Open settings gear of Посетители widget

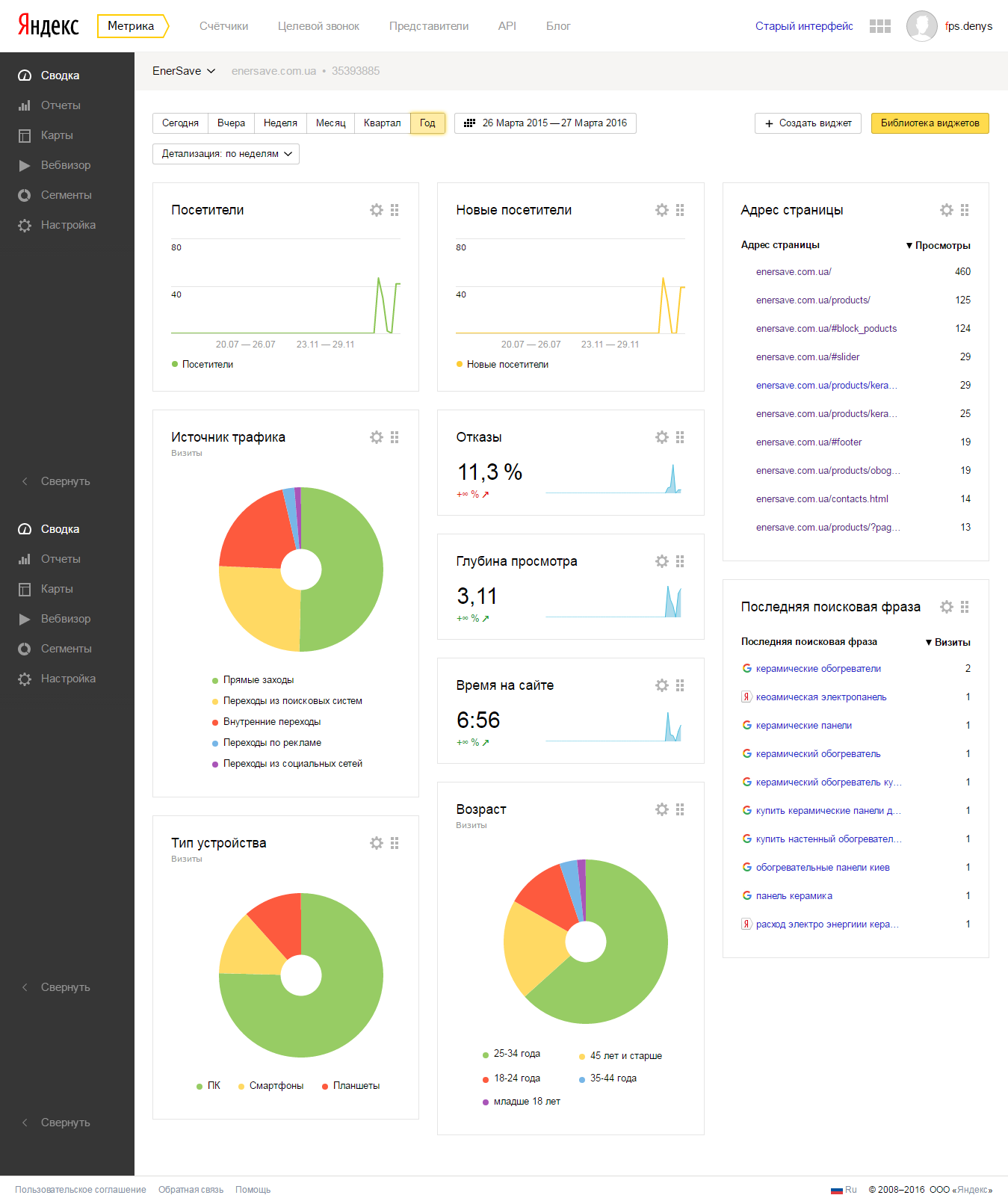point(377,210)
